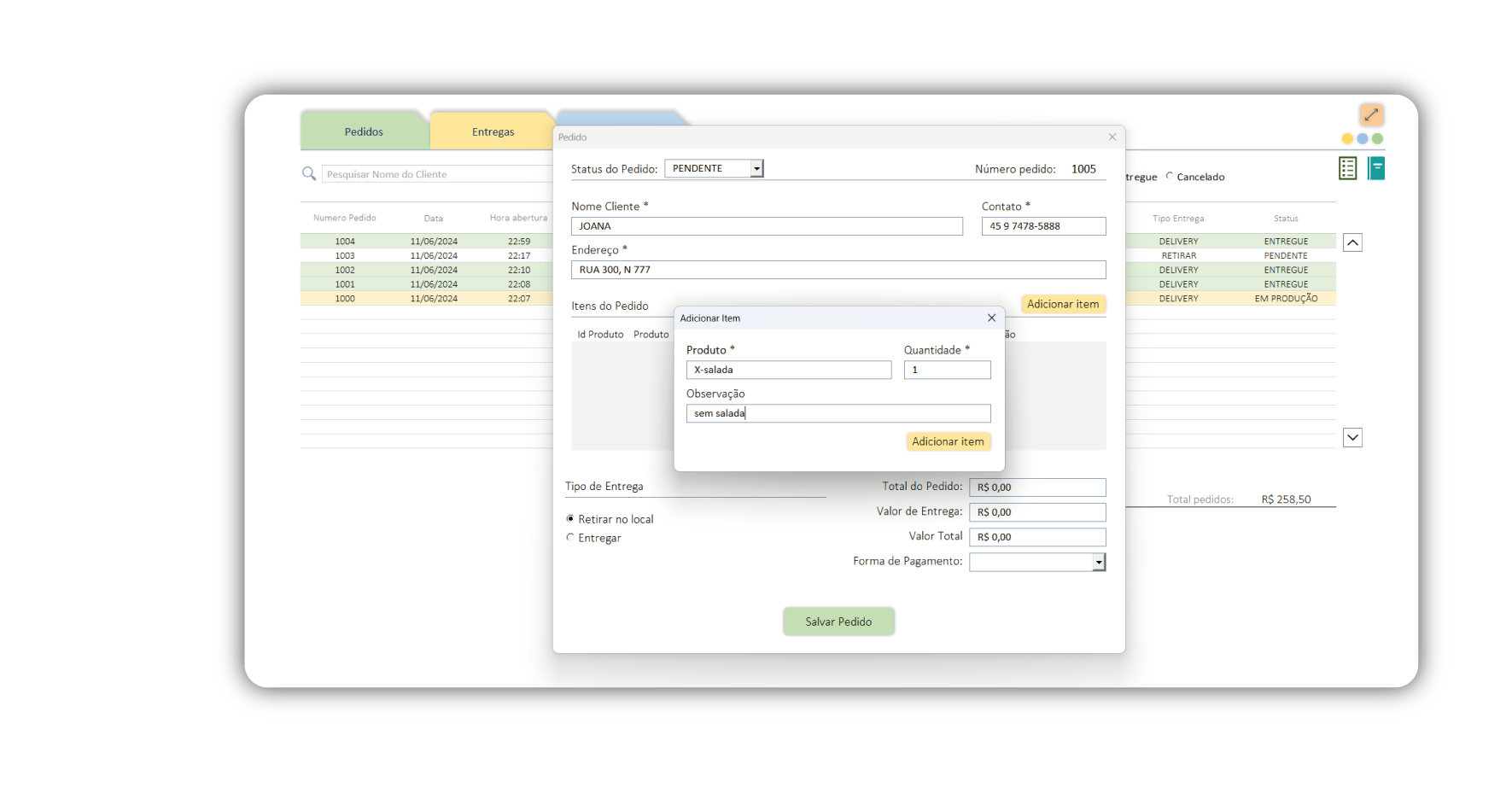This screenshot has width=1512, height=788.
Task: Open the Status do Pedido dropdown
Action: [756, 169]
